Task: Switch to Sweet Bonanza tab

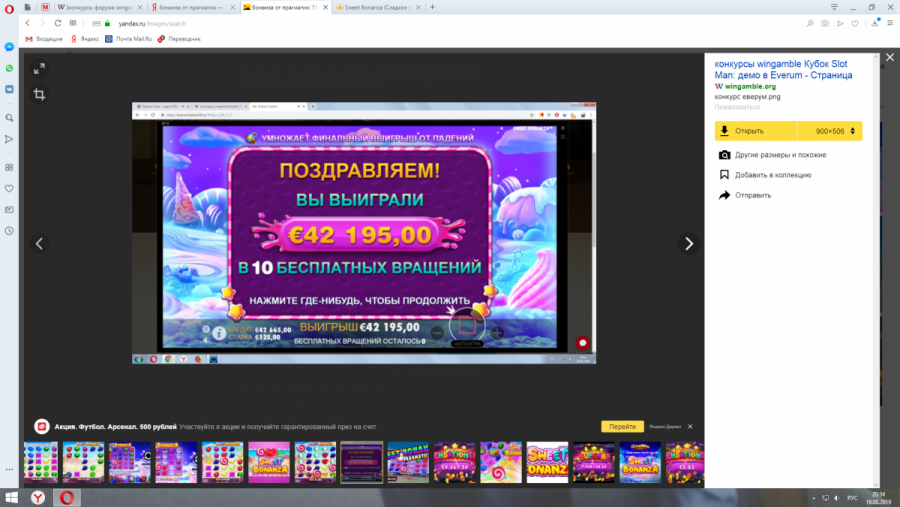Action: pos(377,7)
